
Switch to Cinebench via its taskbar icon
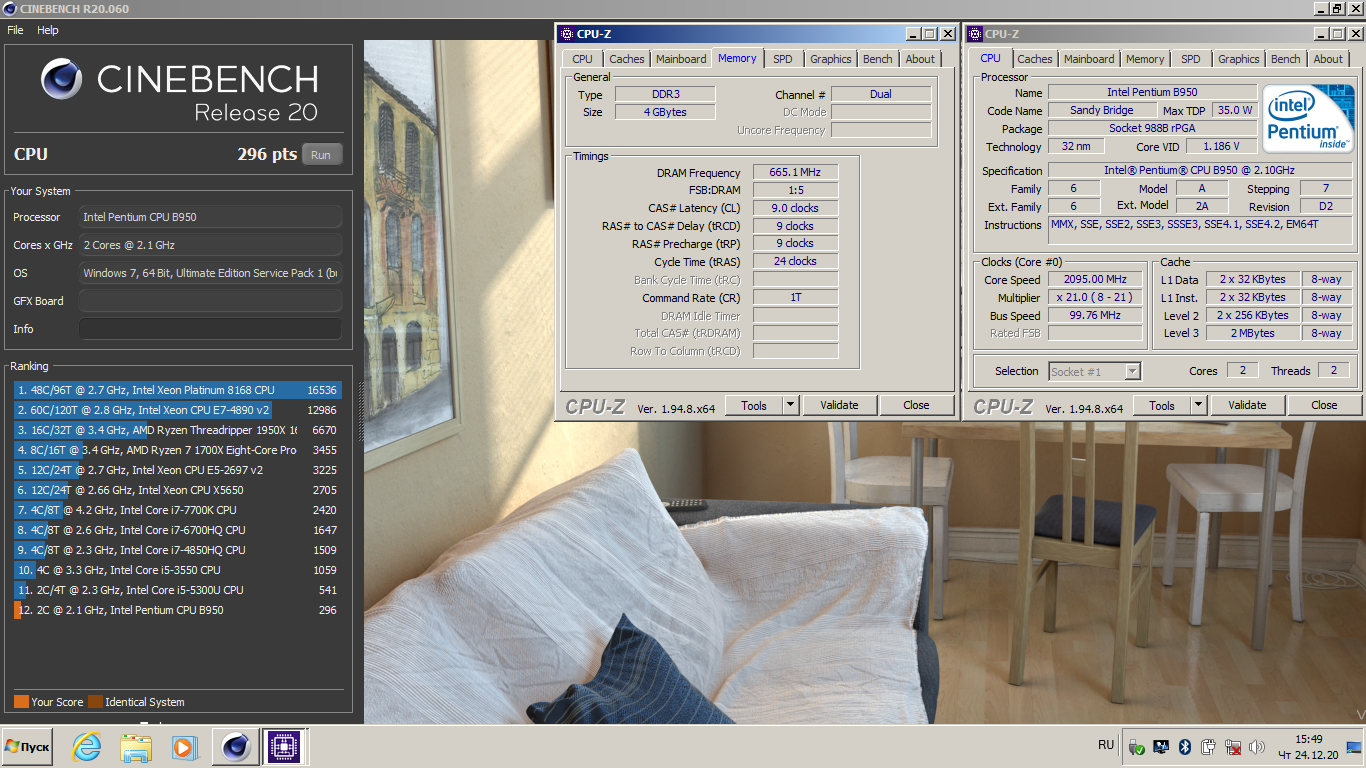coord(236,746)
